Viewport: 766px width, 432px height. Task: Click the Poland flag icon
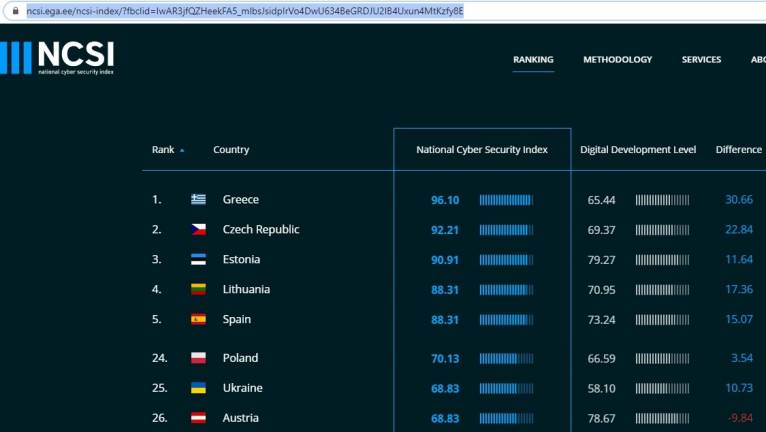point(198,358)
